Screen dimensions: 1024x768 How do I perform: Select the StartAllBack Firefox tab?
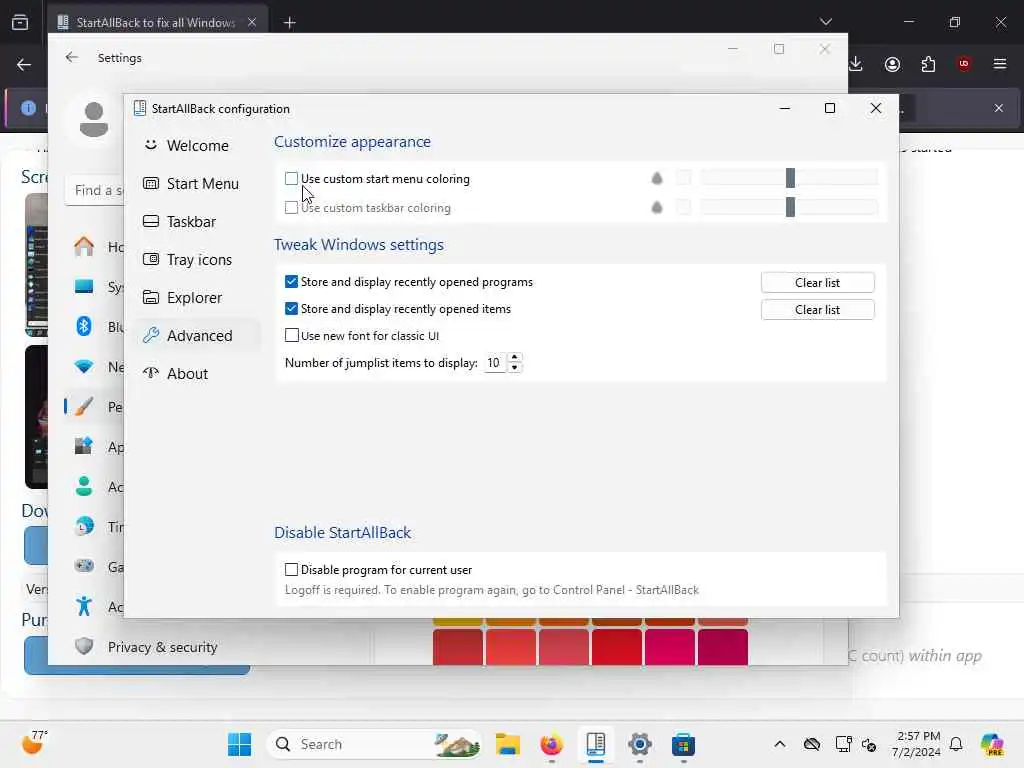coord(155,23)
